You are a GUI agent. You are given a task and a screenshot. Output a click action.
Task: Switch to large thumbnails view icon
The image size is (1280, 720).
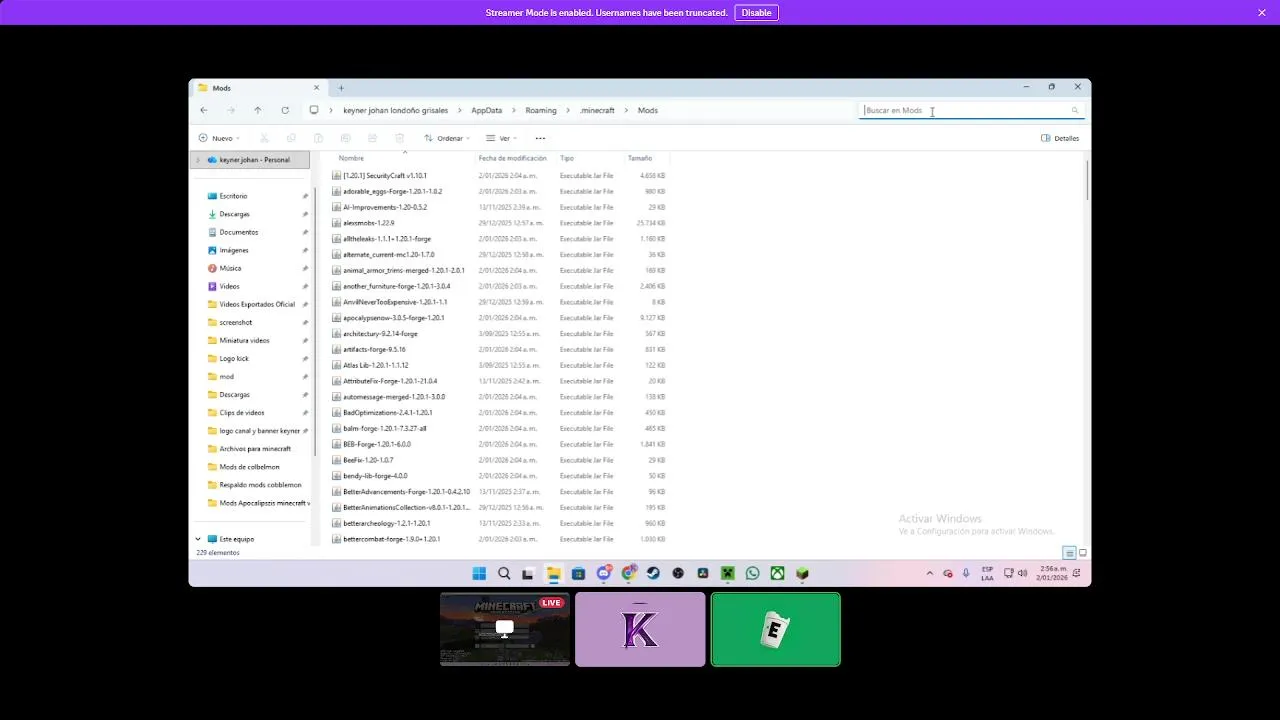(x=1083, y=553)
